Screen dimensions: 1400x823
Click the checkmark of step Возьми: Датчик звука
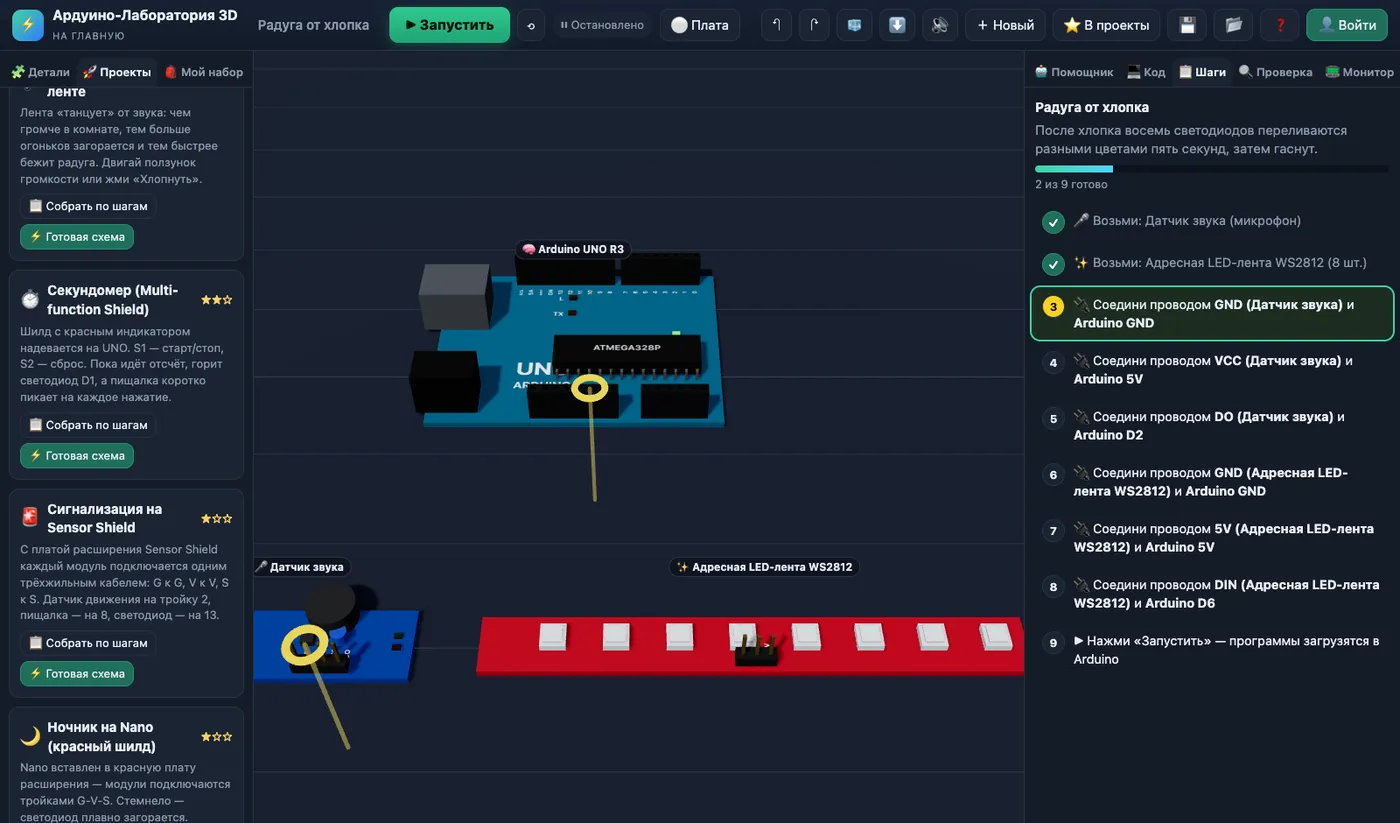tap(1053, 222)
